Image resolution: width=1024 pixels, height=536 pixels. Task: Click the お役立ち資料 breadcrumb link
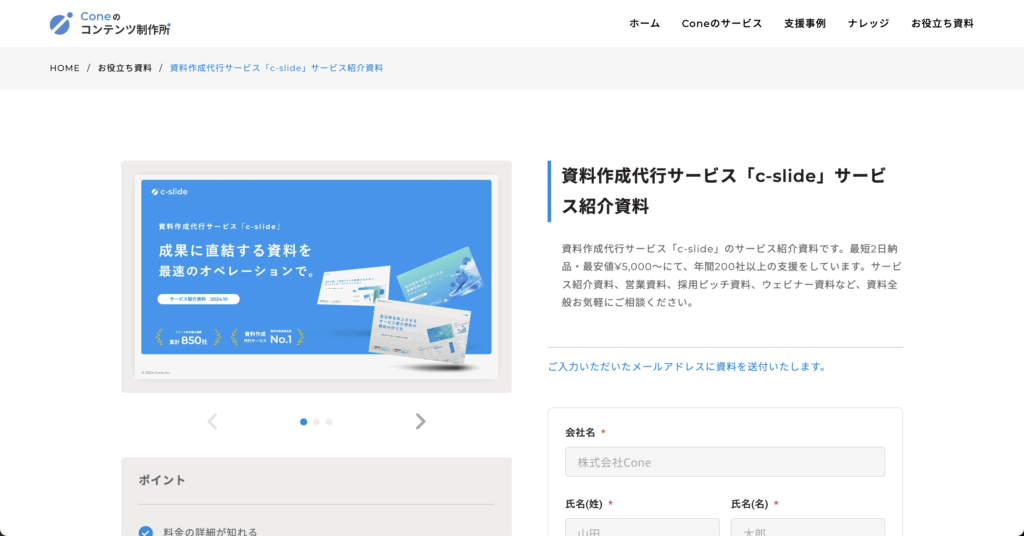[125, 68]
